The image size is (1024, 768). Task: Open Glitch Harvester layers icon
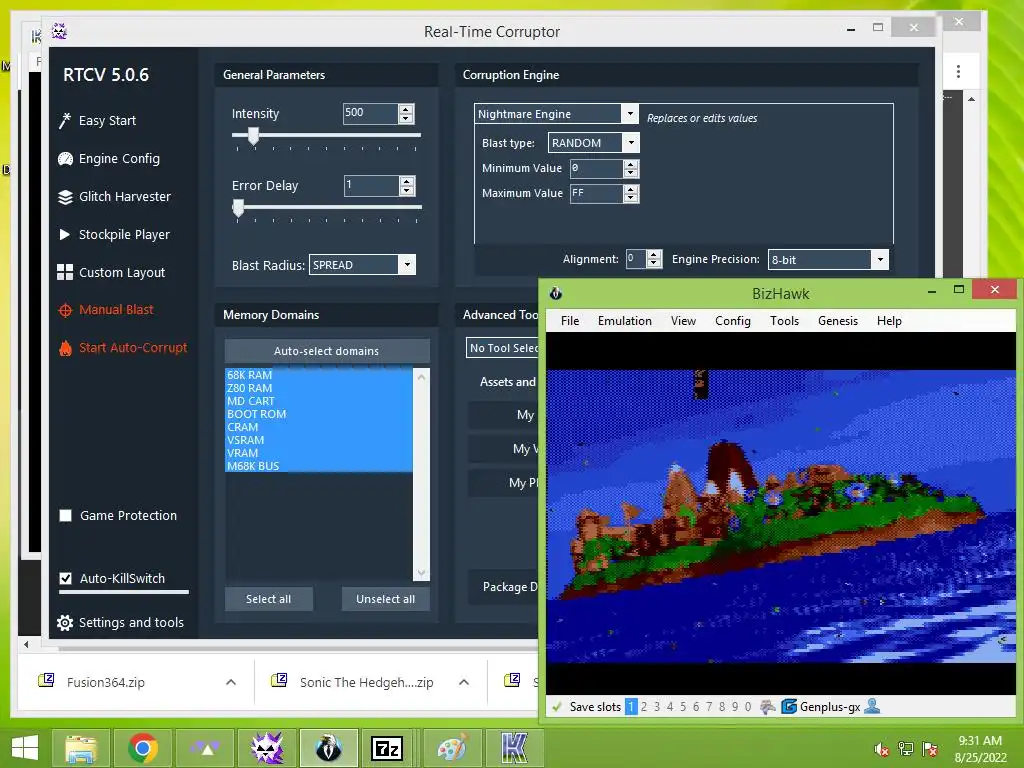65,197
